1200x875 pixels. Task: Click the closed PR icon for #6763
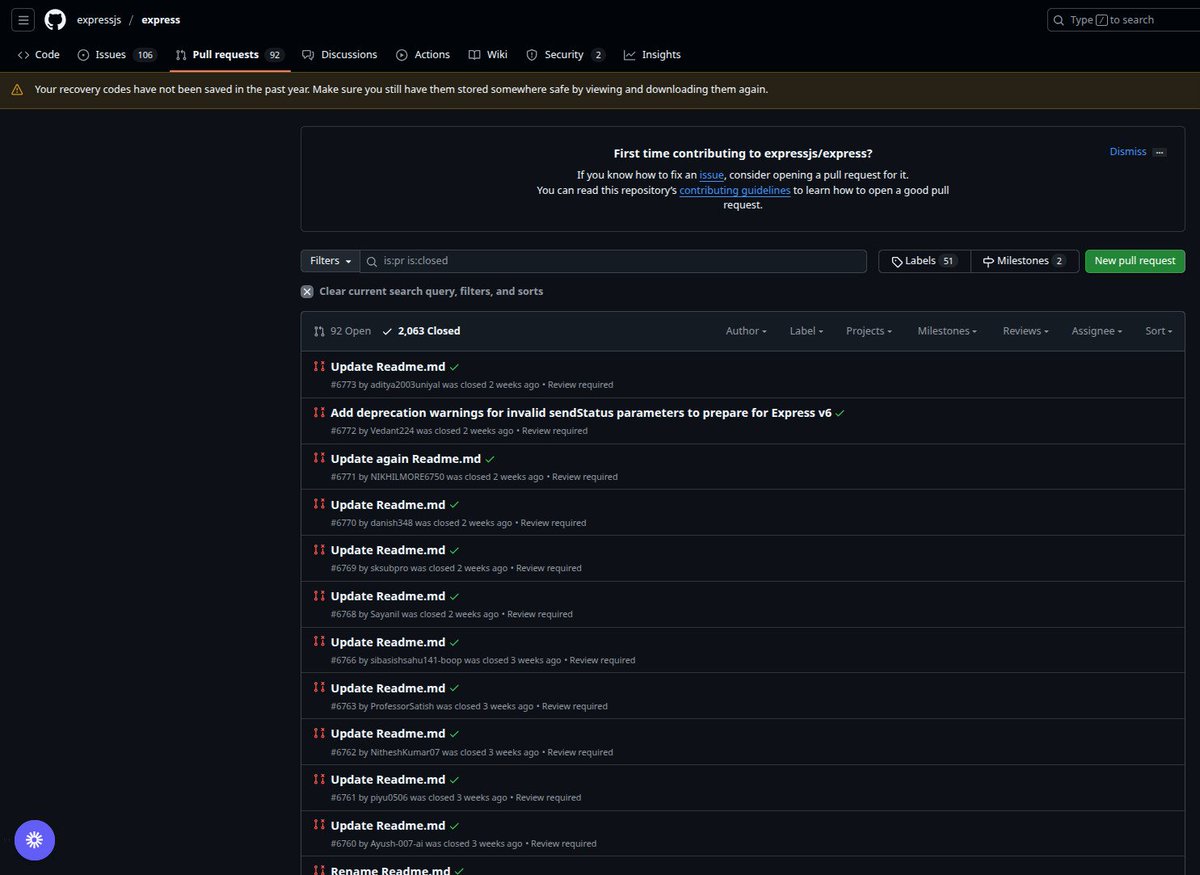319,687
